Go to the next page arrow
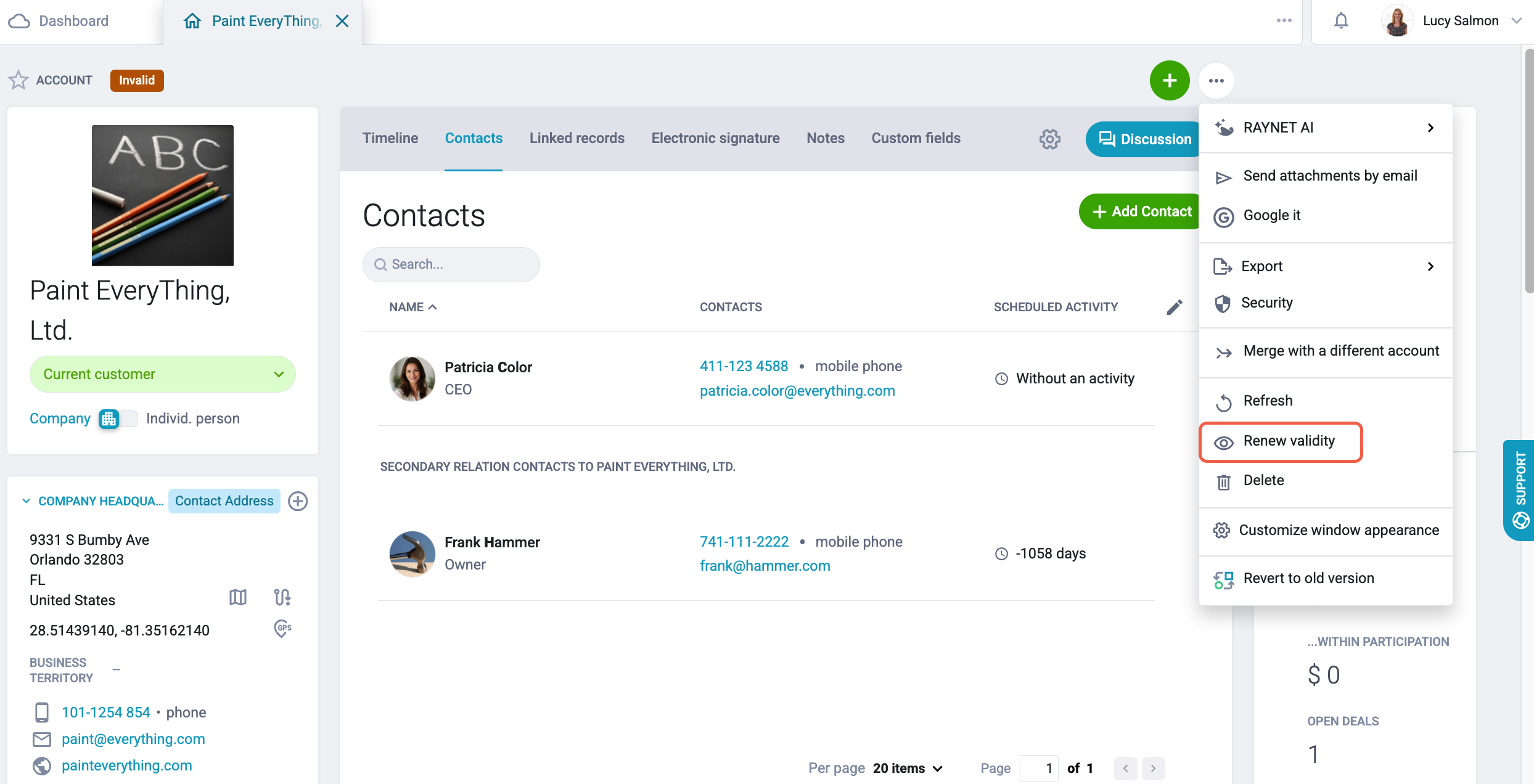 tap(1153, 768)
